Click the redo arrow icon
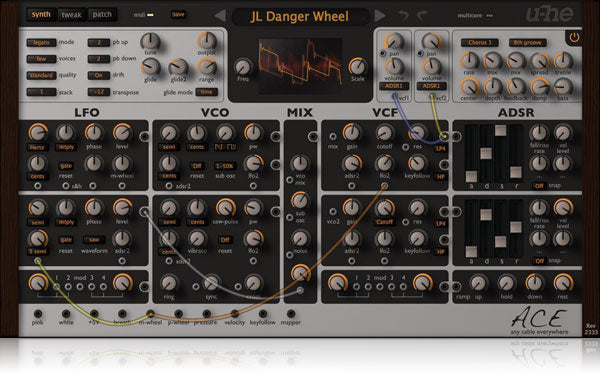Image resolution: width=600 pixels, height=375 pixels. pyautogui.click(x=422, y=15)
